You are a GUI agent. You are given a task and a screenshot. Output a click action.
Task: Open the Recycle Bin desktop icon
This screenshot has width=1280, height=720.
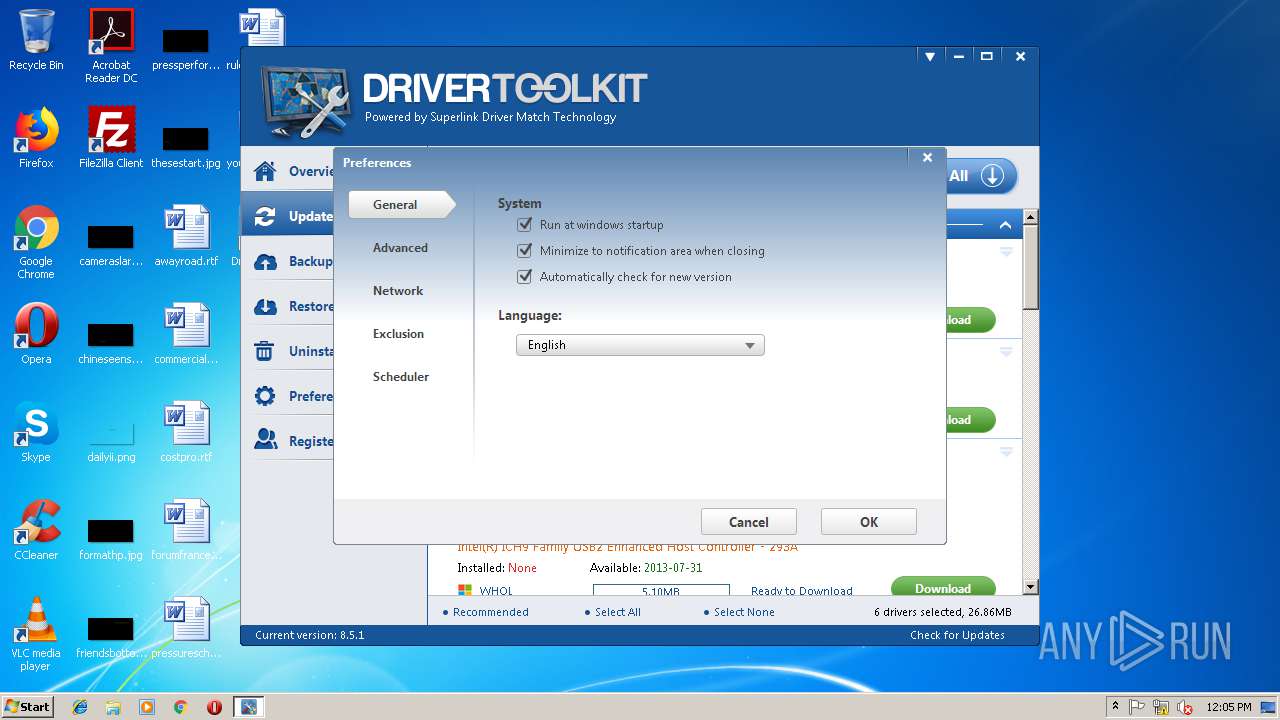tap(36, 41)
